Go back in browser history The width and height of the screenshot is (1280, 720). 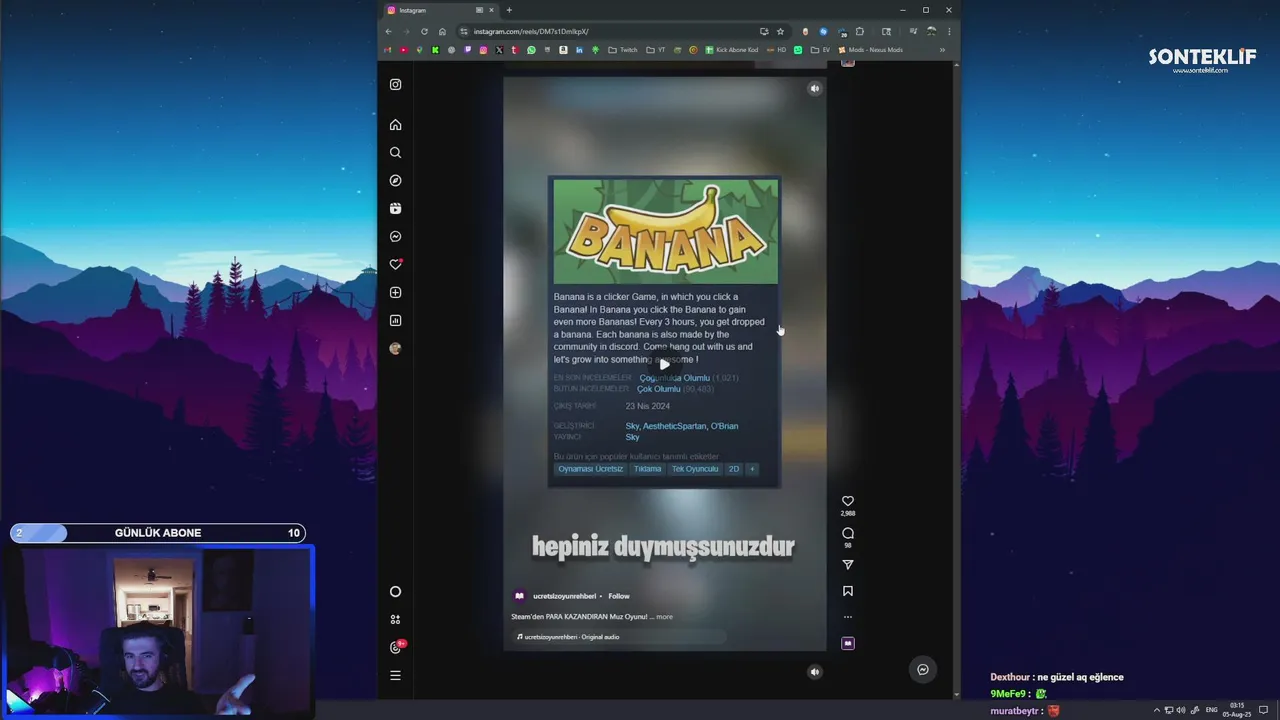pos(389,31)
